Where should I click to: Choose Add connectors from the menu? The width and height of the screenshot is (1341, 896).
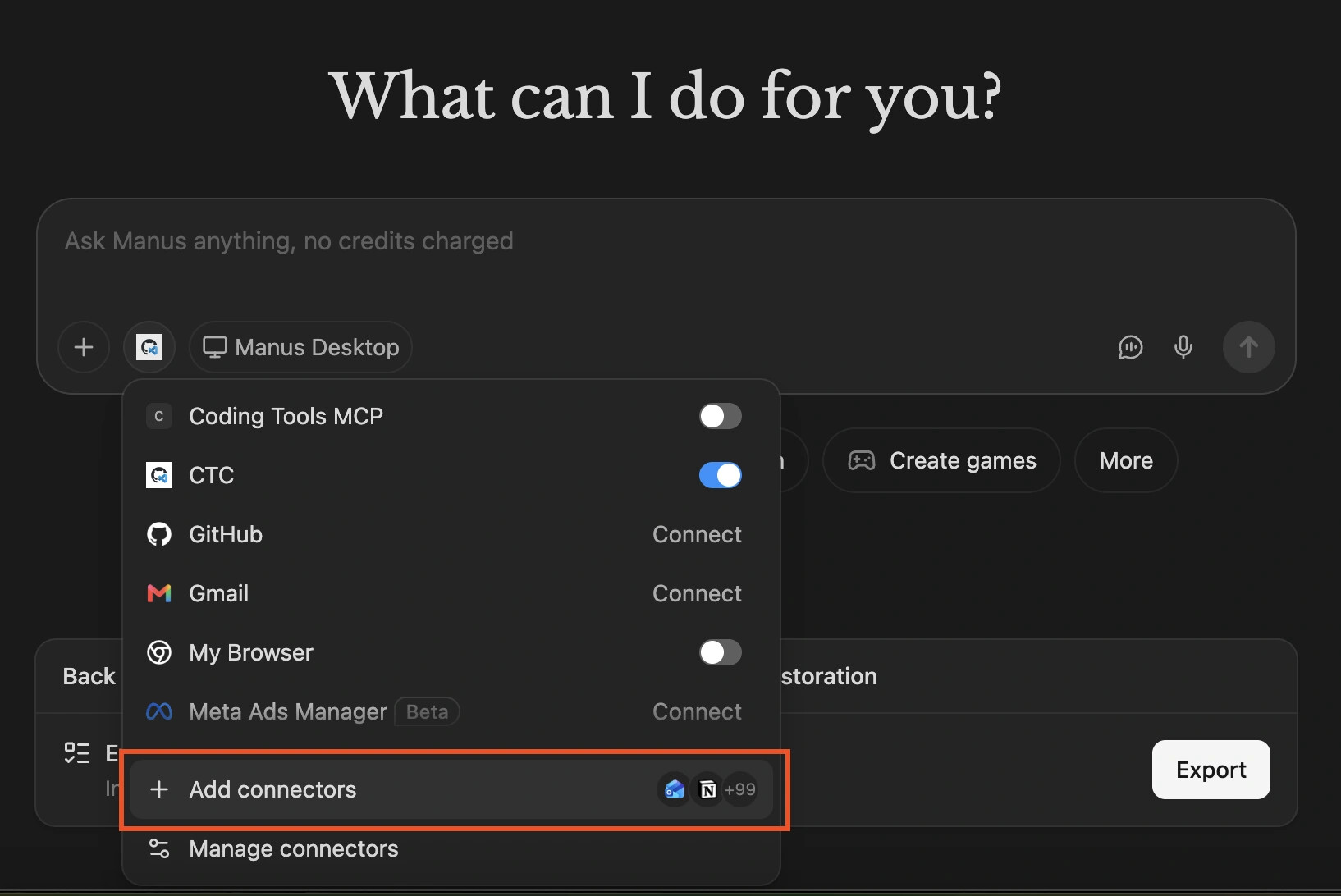tap(451, 789)
